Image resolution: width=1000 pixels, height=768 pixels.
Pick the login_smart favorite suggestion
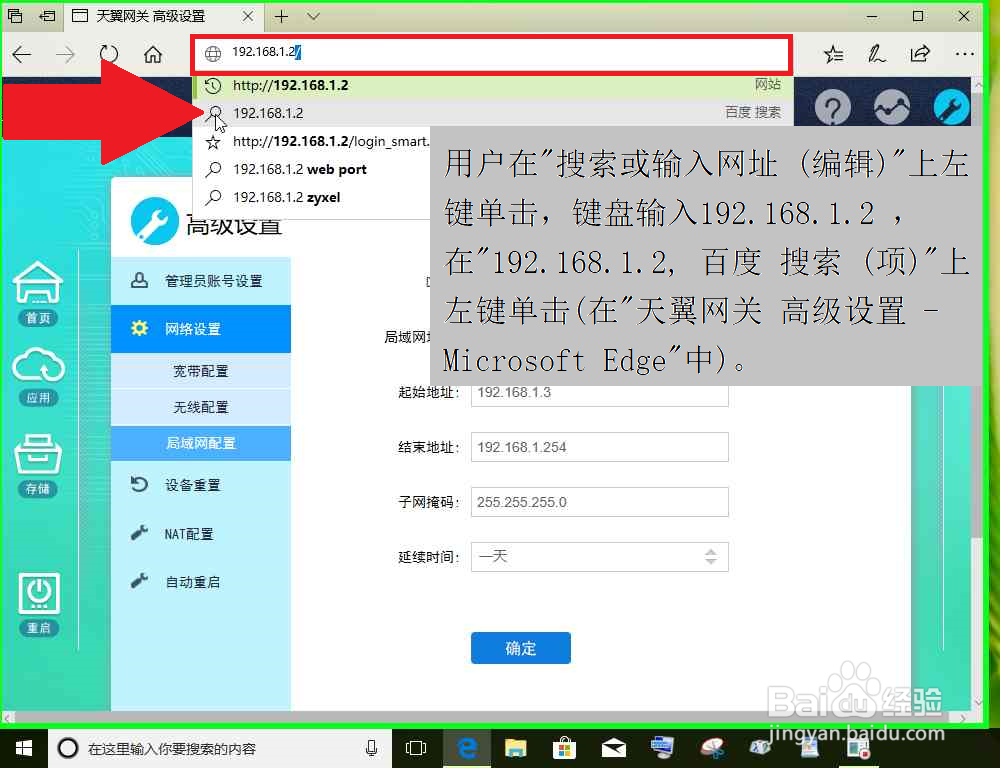pyautogui.click(x=312, y=142)
